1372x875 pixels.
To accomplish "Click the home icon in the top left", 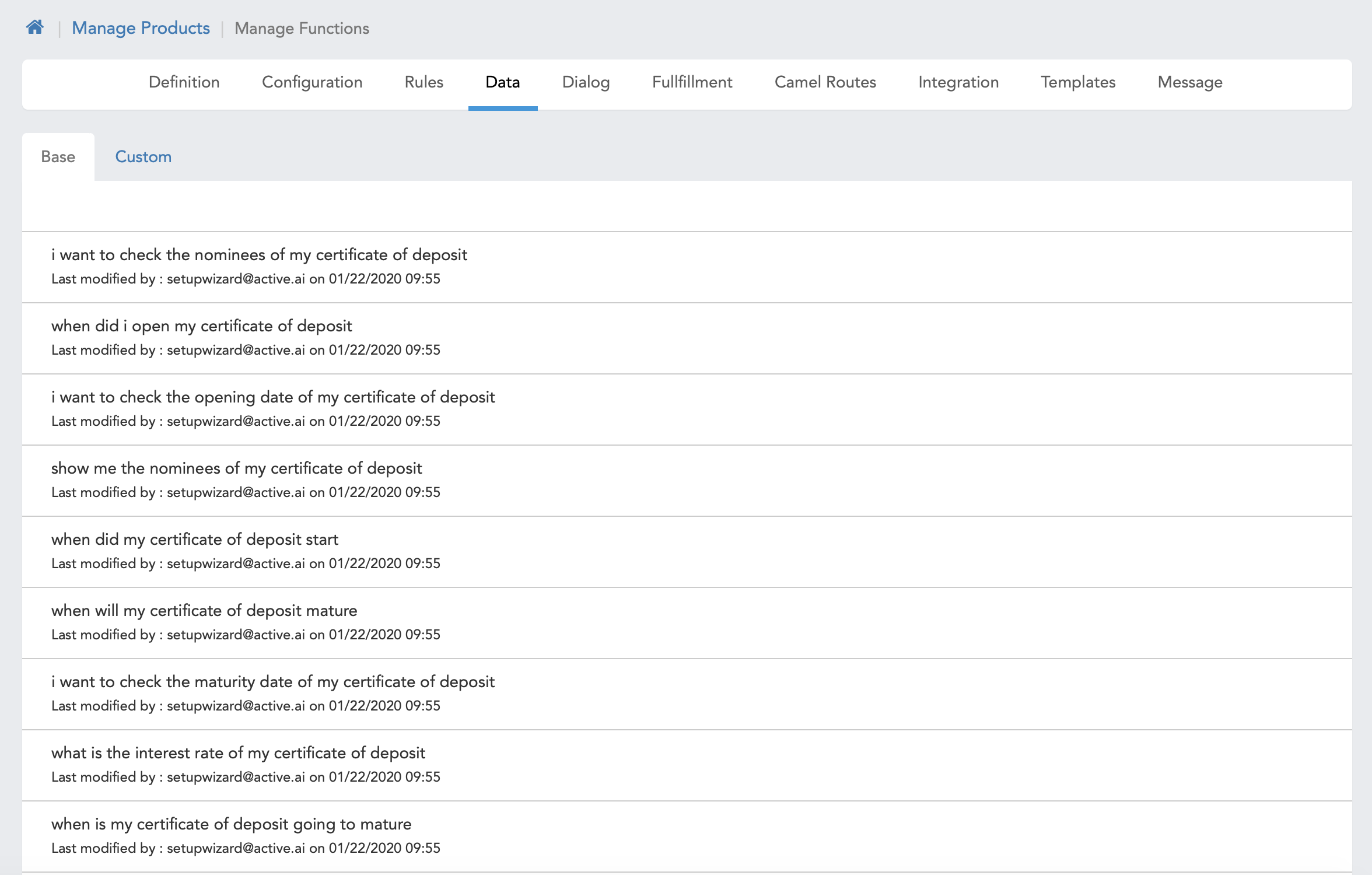I will (x=35, y=27).
